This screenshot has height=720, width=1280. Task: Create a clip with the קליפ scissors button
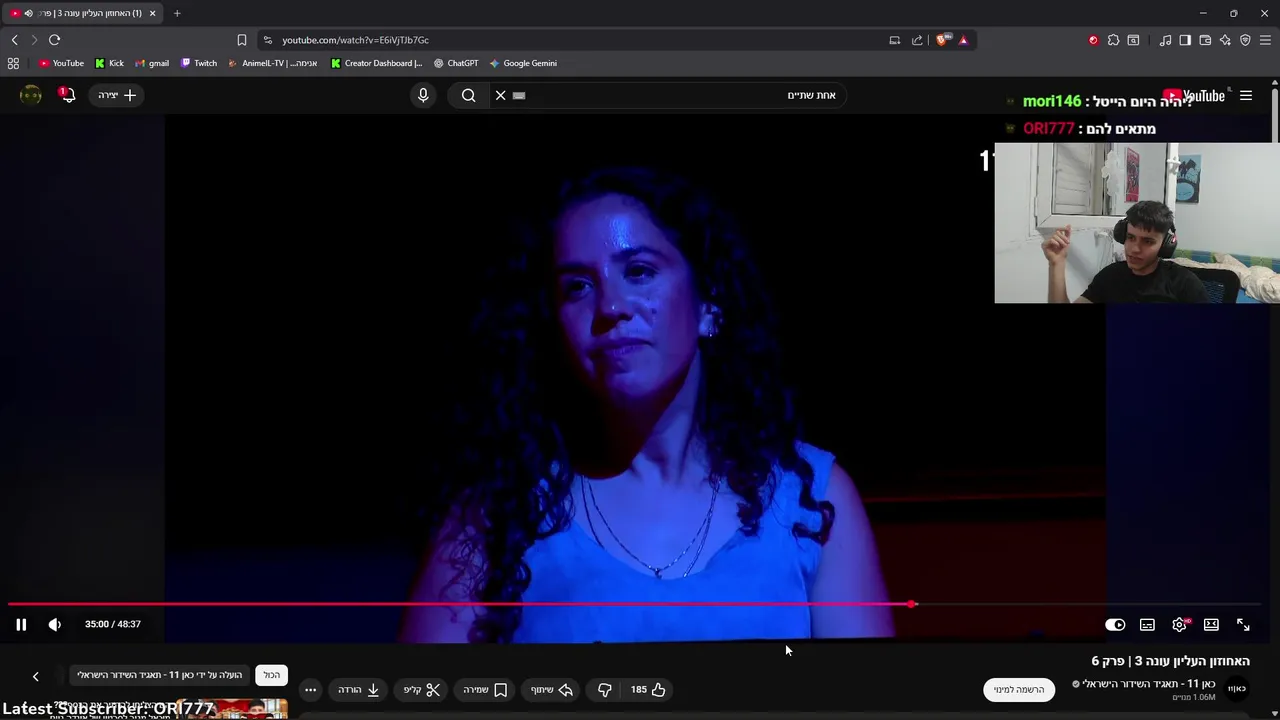[x=422, y=689]
